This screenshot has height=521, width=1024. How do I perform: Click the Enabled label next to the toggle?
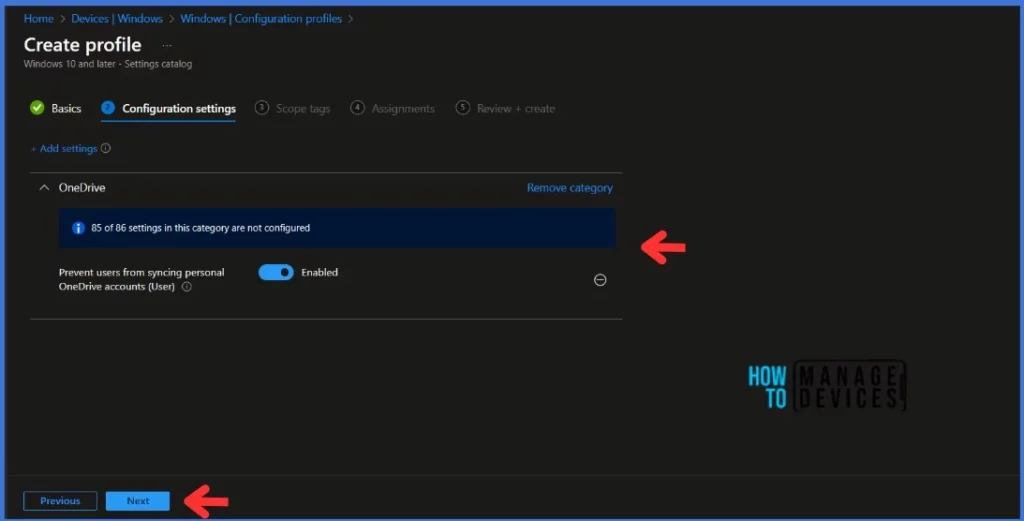319,272
